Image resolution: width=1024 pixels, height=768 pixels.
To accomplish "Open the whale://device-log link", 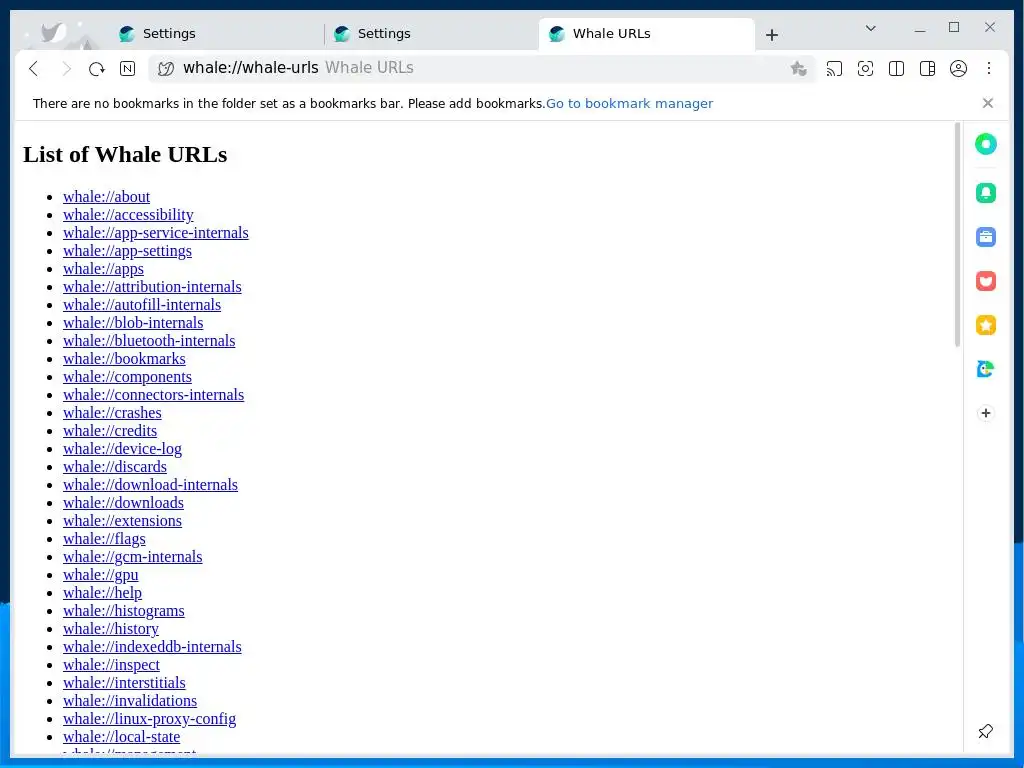I will click(x=122, y=449).
